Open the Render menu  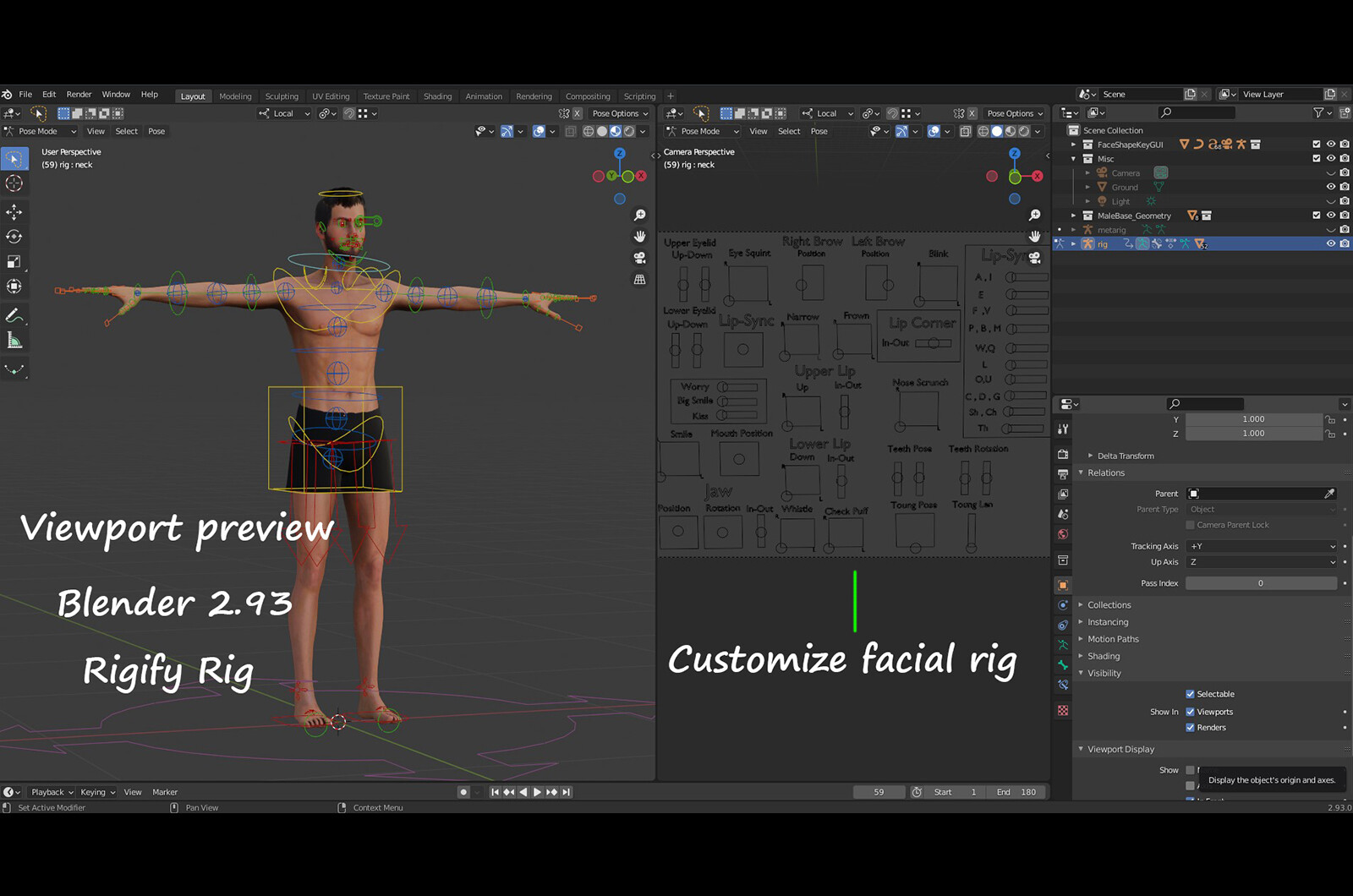(x=79, y=94)
